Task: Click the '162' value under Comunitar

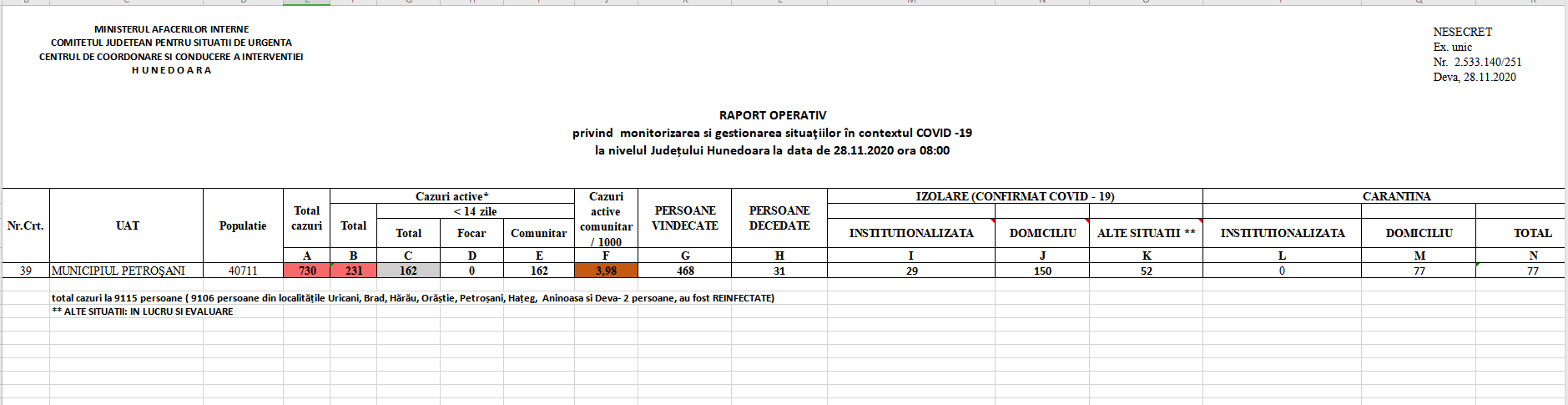Action: (539, 271)
